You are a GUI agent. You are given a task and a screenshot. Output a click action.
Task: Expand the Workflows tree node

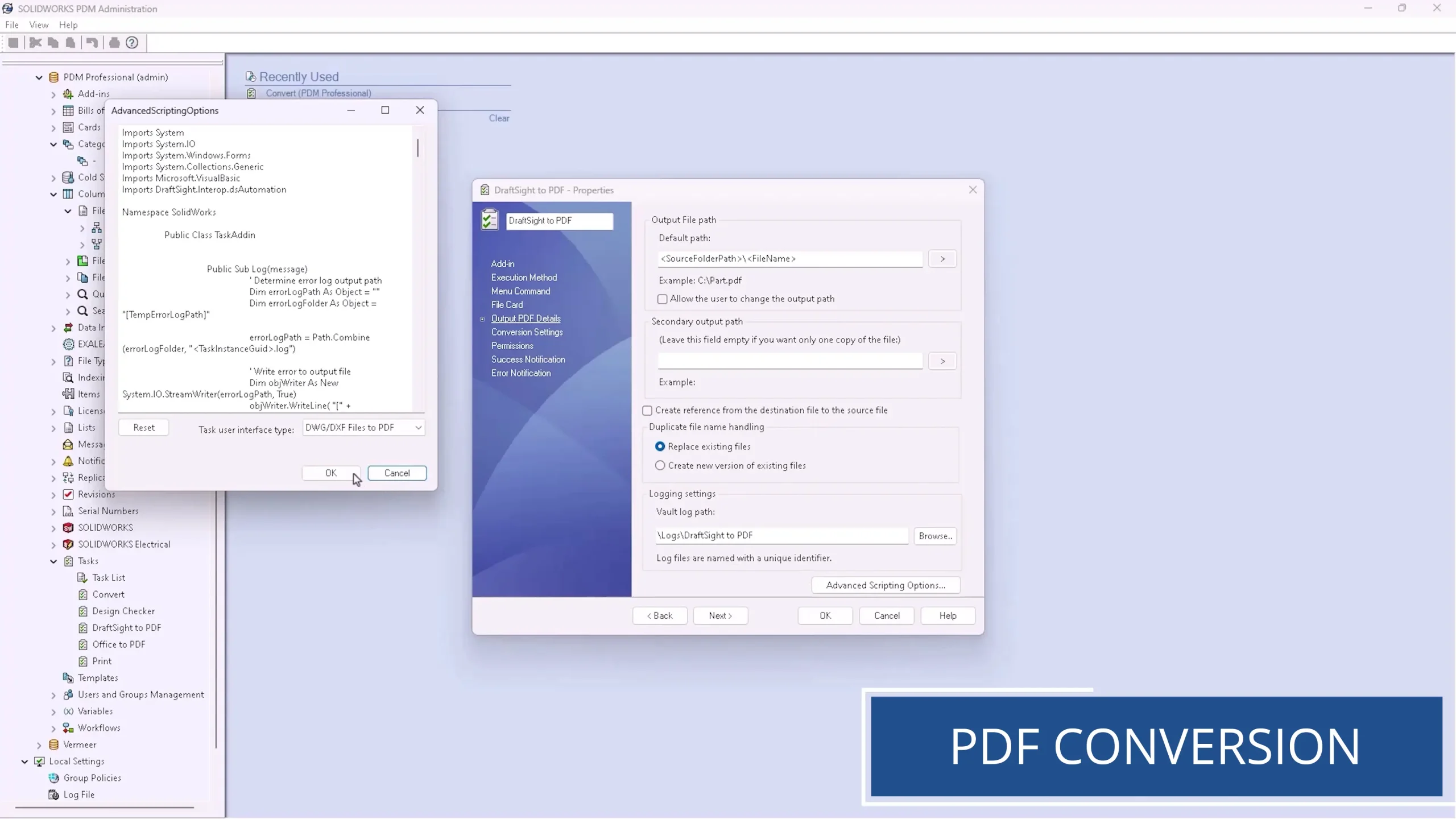[x=53, y=727]
